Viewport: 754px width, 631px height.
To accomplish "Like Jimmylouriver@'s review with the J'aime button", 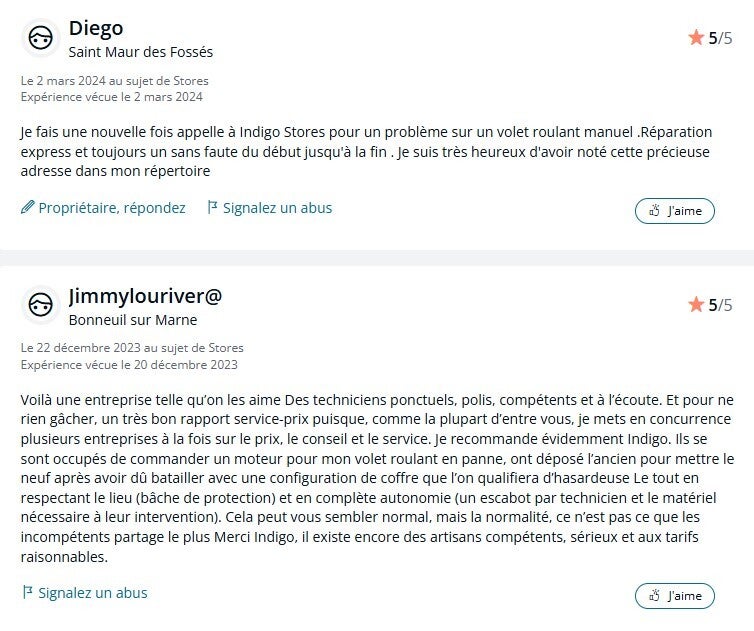I will [675, 596].
